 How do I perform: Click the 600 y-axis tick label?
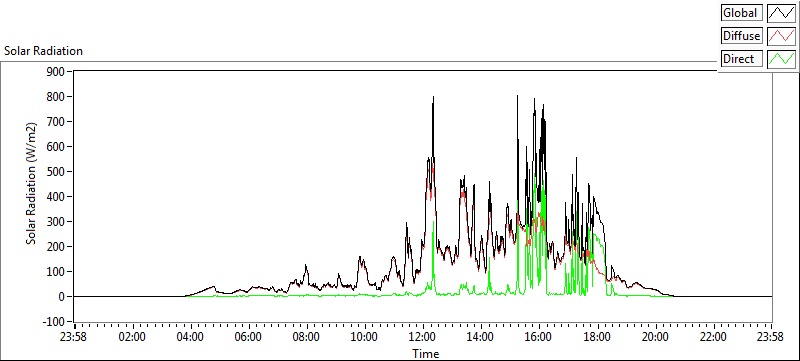click(57, 146)
